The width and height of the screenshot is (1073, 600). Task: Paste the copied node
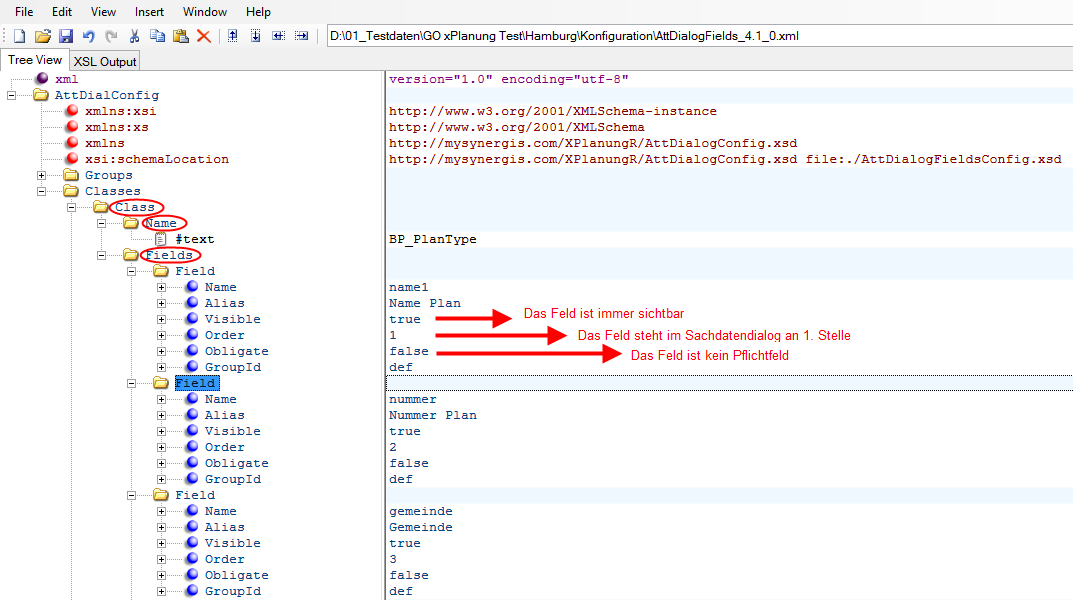point(180,35)
